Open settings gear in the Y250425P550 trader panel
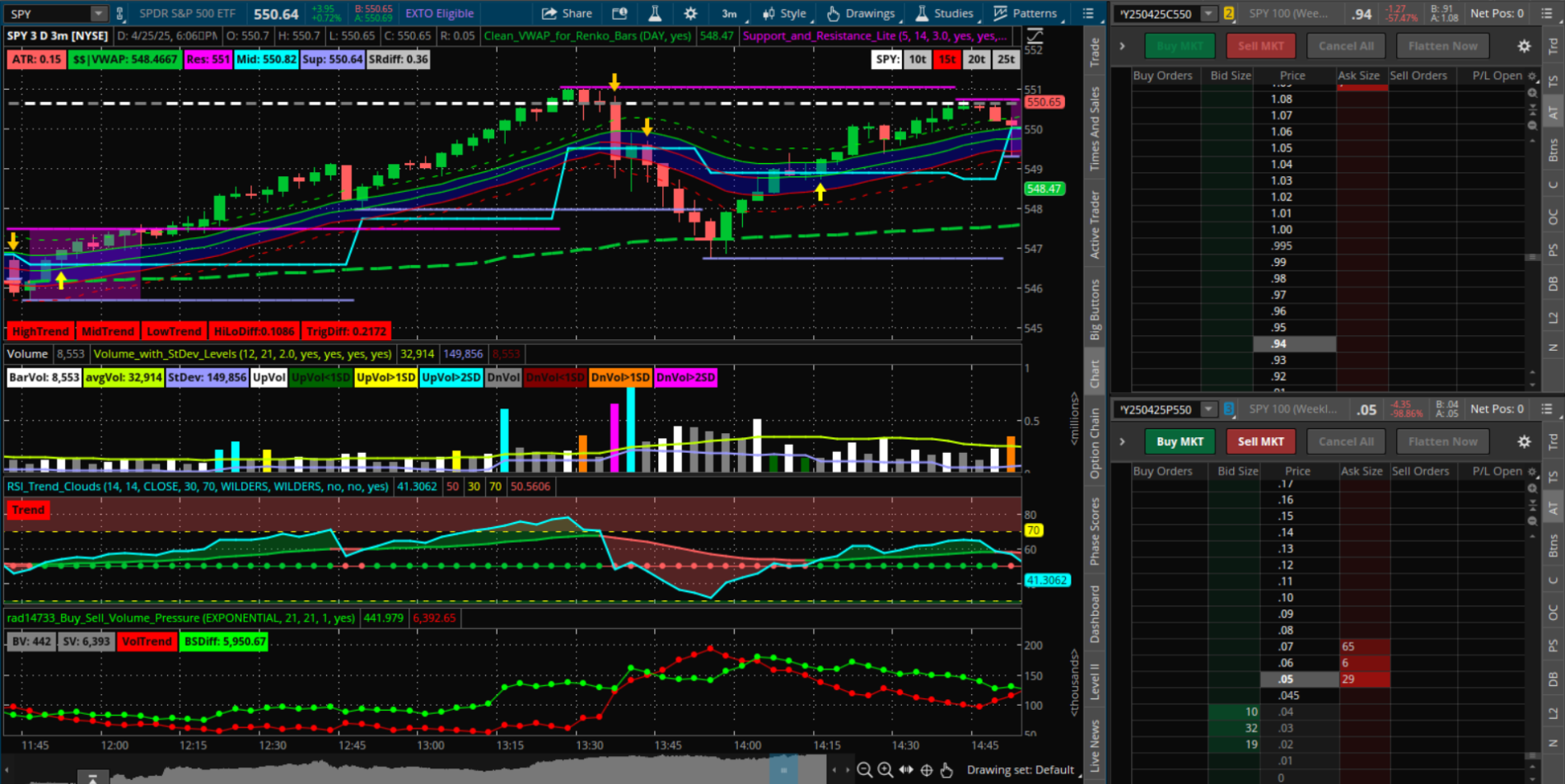The image size is (1565, 784). click(x=1524, y=442)
